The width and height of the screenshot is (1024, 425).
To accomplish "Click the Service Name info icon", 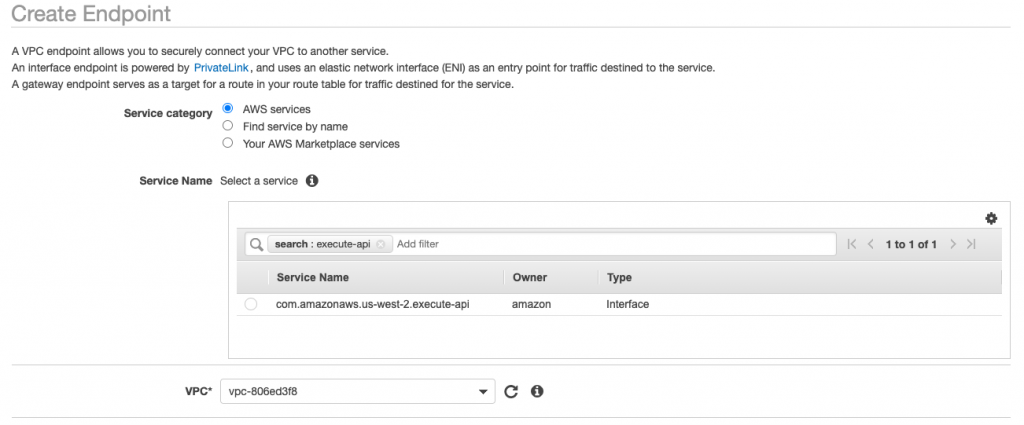I will pyautogui.click(x=312, y=181).
